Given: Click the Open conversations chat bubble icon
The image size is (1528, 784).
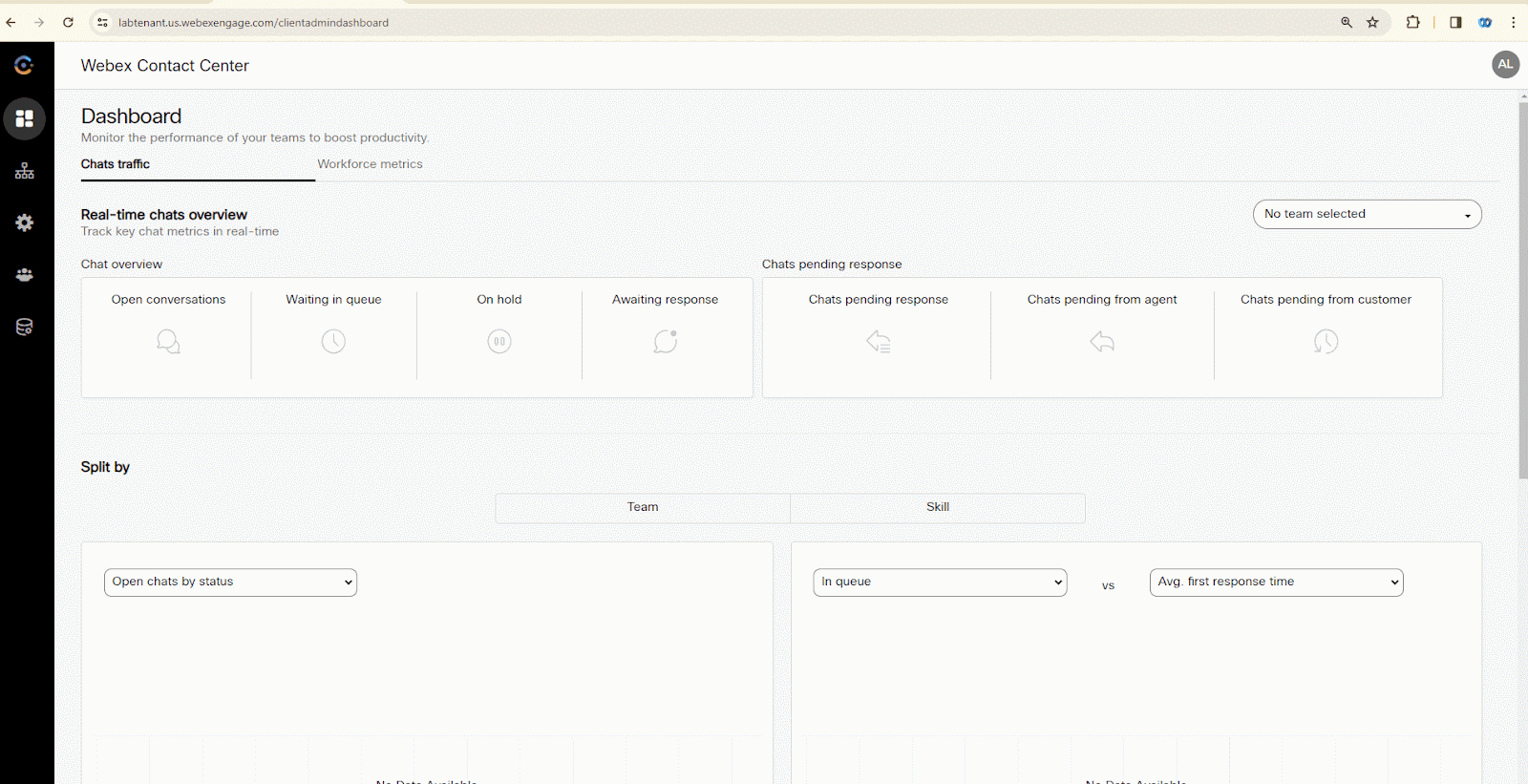Looking at the screenshot, I should [x=168, y=341].
